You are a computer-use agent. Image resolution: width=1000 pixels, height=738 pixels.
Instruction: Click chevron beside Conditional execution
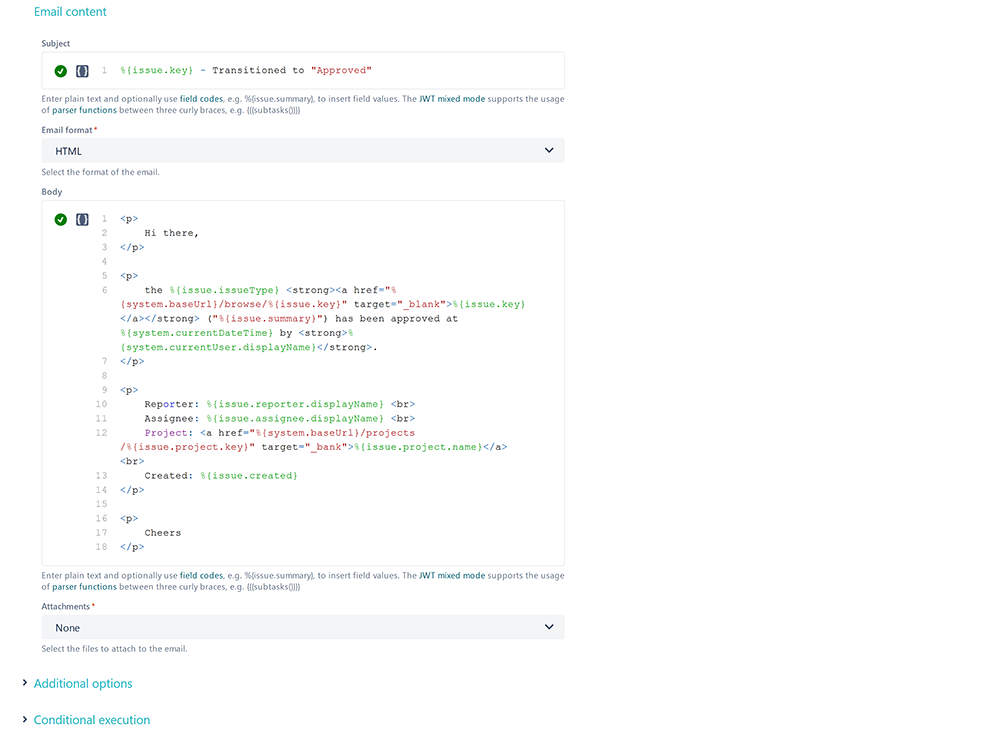(25, 719)
